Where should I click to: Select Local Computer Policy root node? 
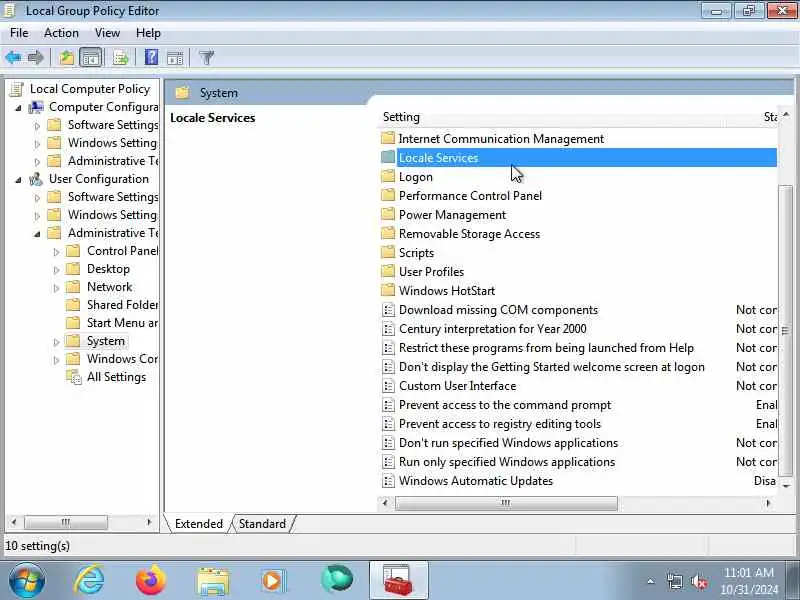[x=90, y=89]
